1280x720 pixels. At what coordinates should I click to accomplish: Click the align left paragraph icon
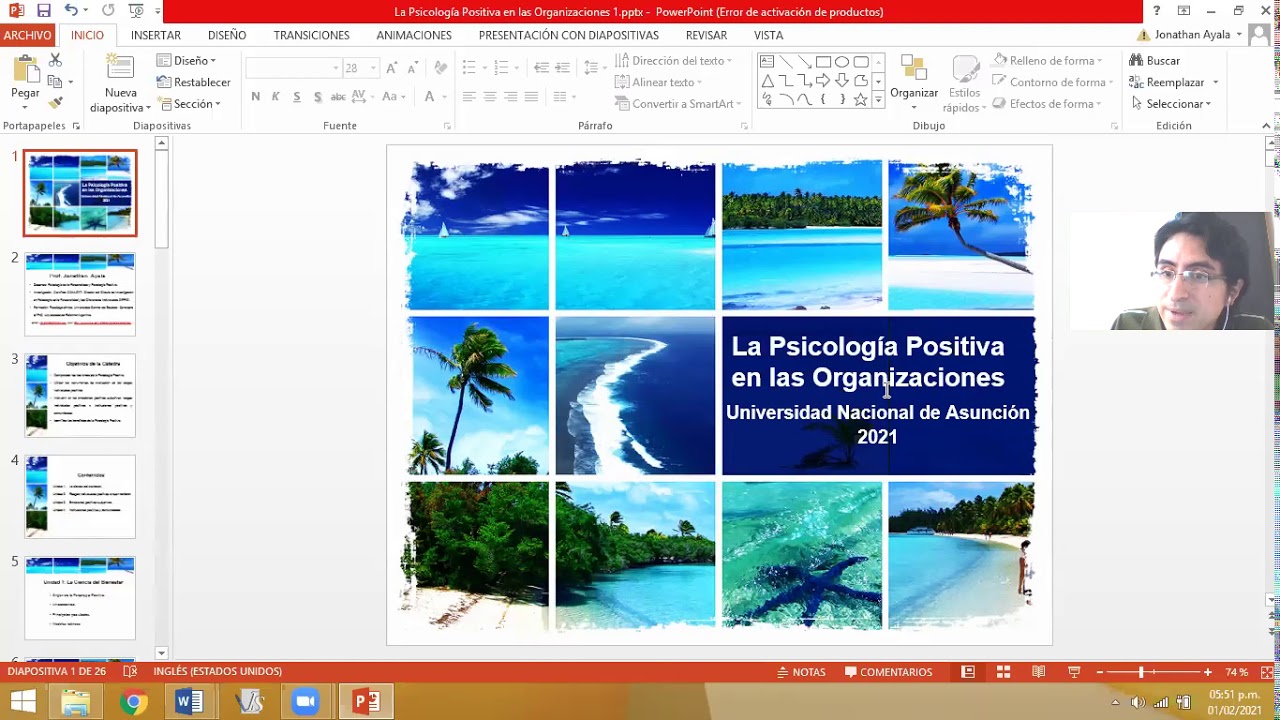[469, 97]
